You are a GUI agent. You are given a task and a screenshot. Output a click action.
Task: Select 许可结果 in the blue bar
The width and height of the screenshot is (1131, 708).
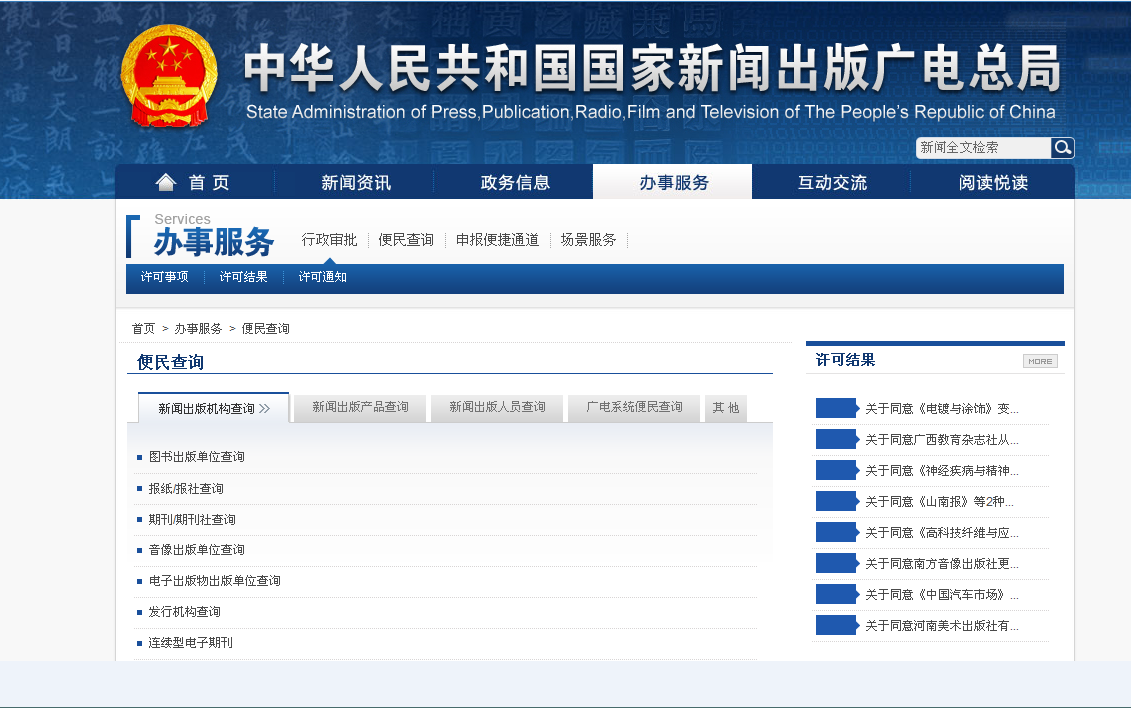(243, 277)
